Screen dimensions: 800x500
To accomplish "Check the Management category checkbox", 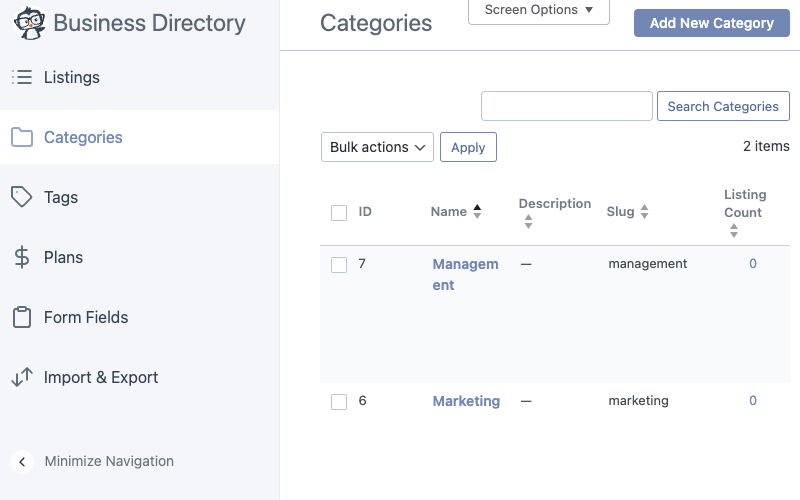I will point(339,265).
